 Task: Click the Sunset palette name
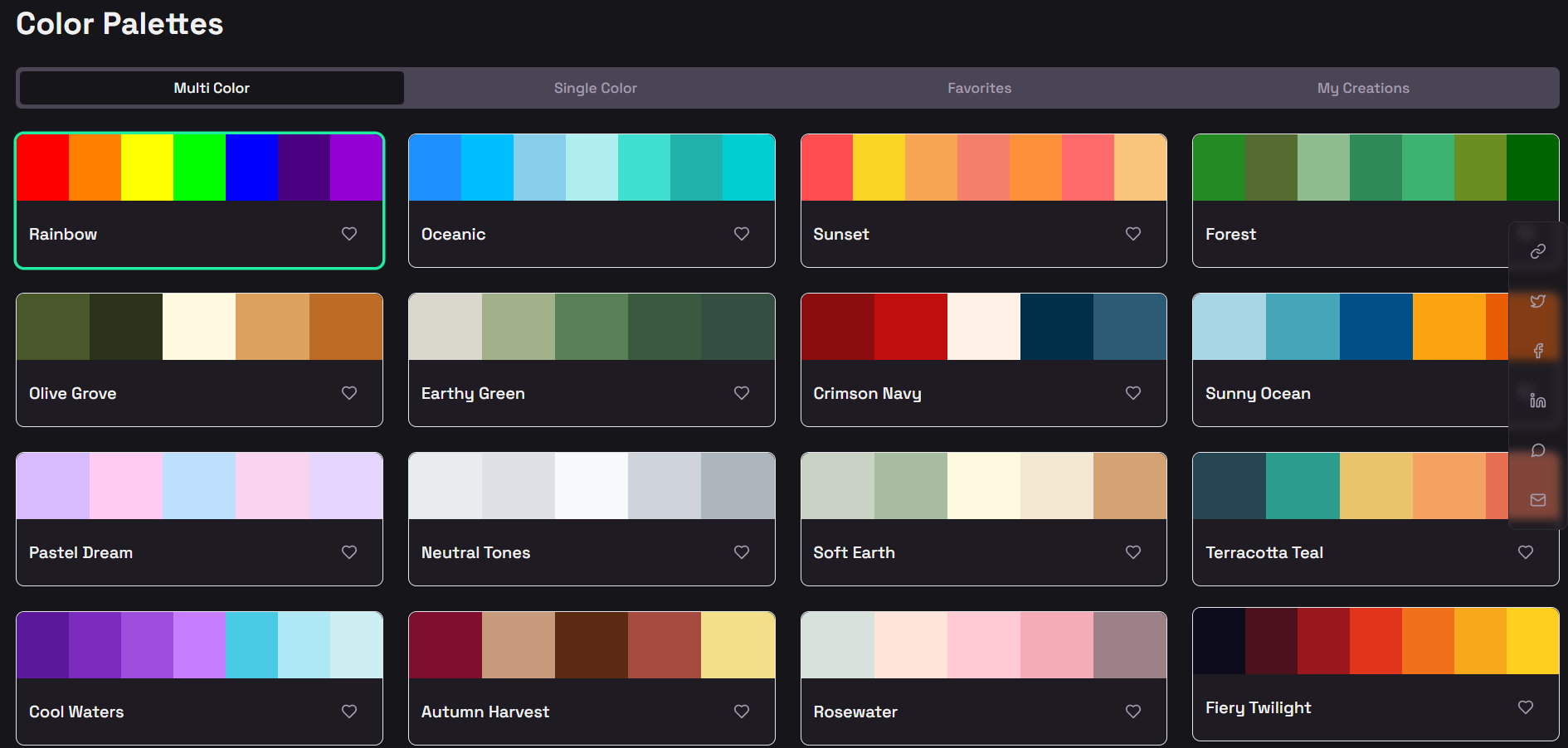pyautogui.click(x=840, y=234)
